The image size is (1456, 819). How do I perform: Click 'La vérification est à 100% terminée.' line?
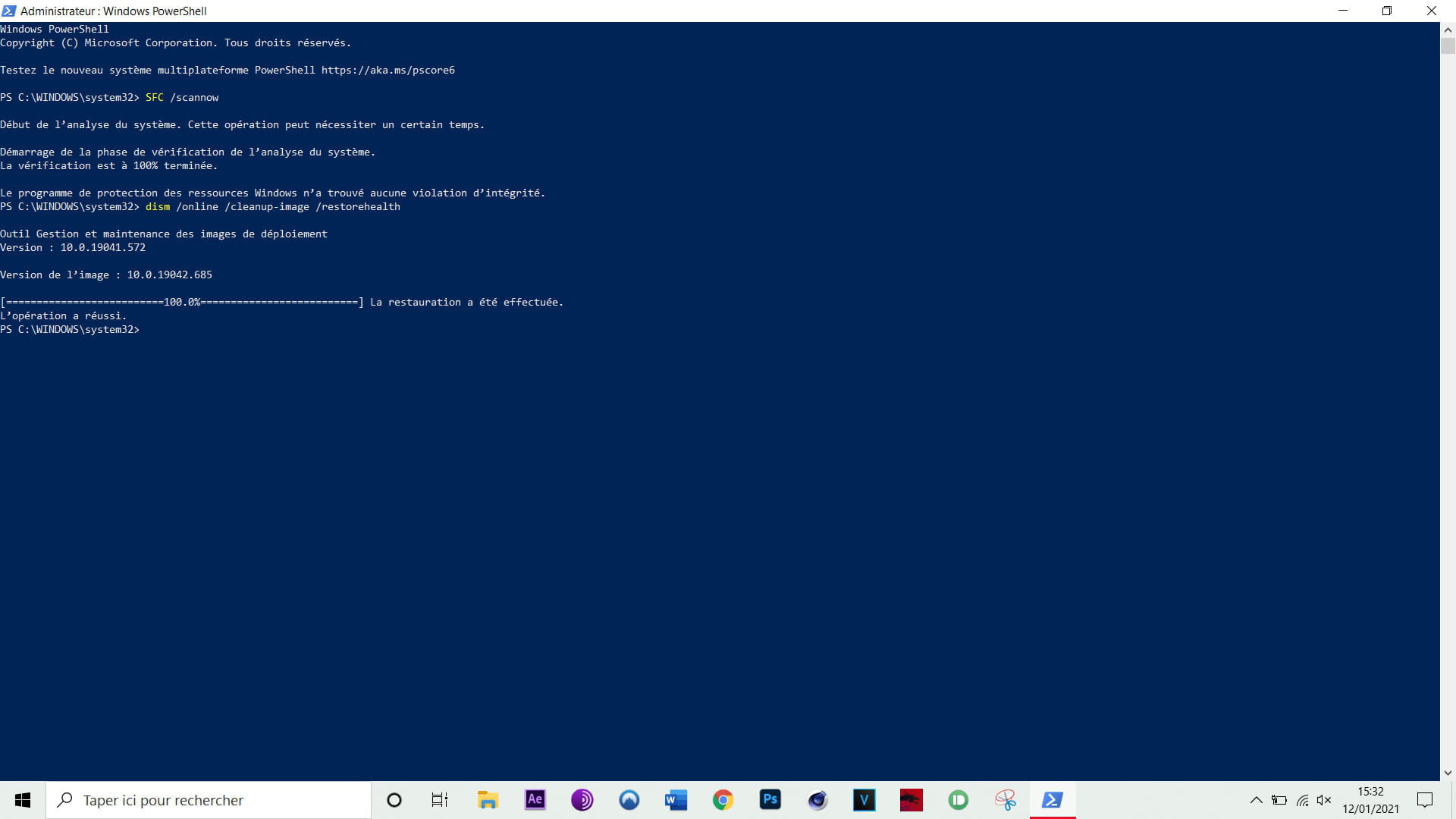pos(109,165)
